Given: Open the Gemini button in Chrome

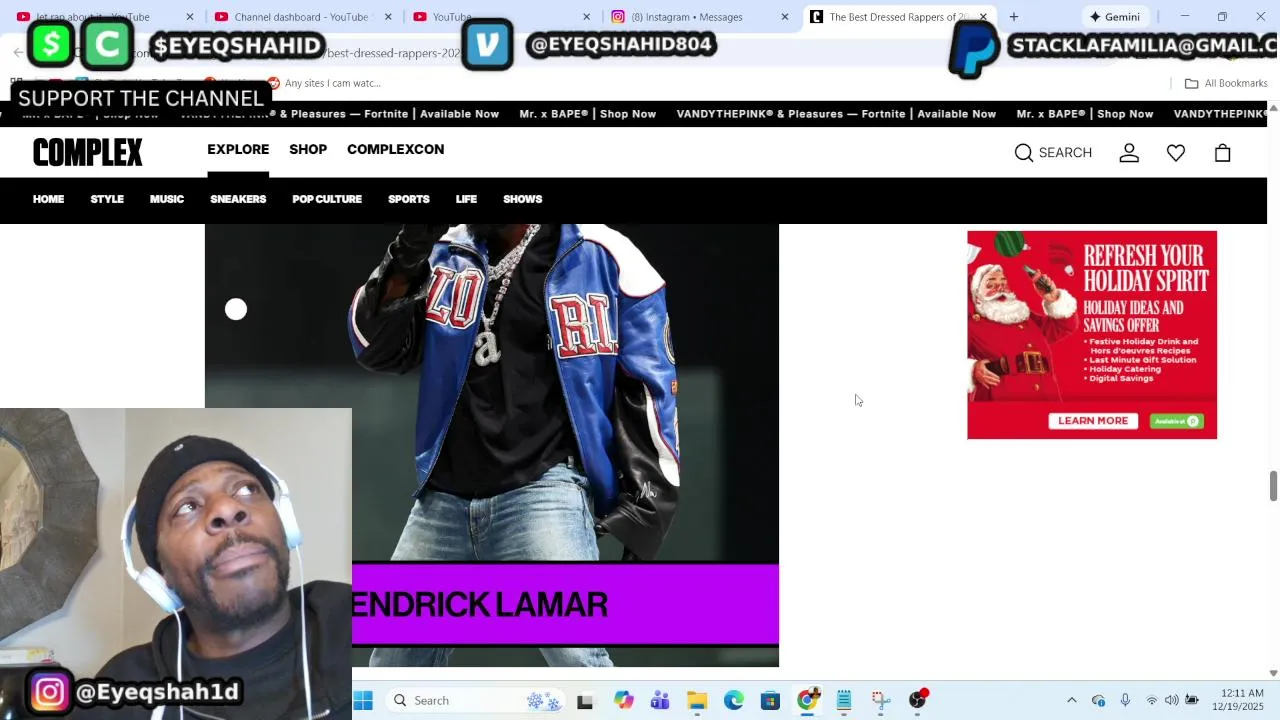Looking at the screenshot, I should coord(1116,17).
